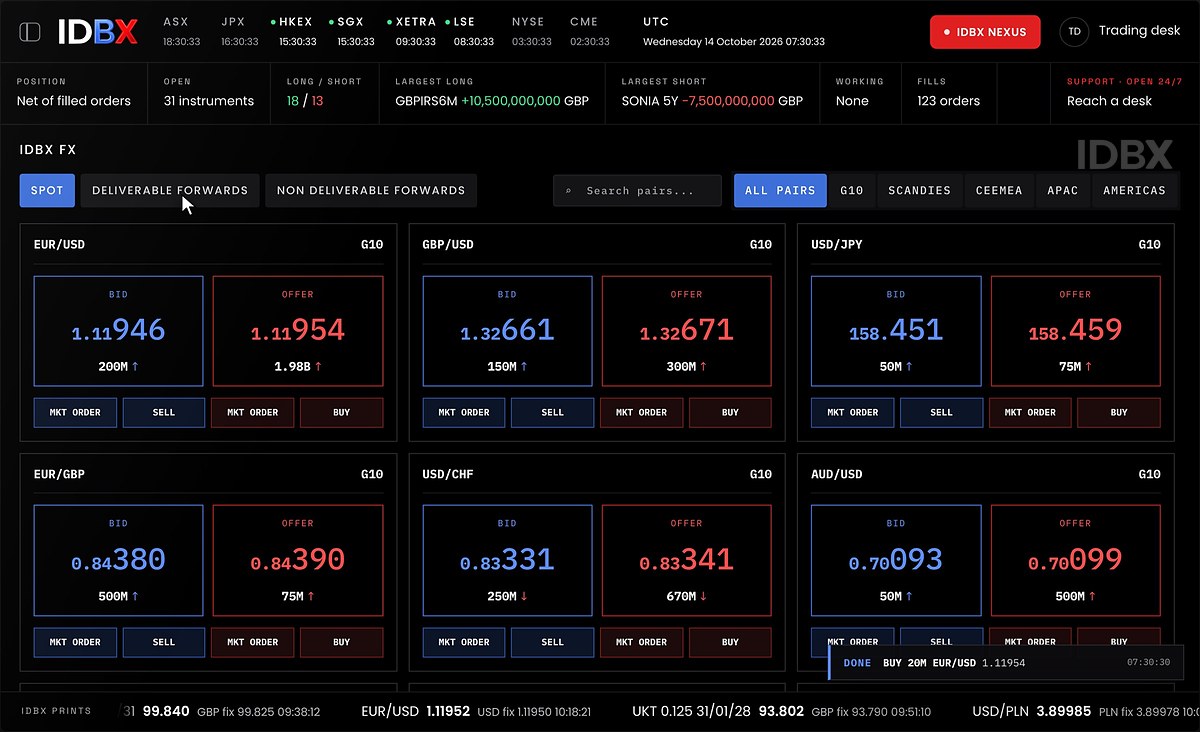
Task: Click the EUR/USD 1.11952 print in ticker
Action: pos(475,712)
